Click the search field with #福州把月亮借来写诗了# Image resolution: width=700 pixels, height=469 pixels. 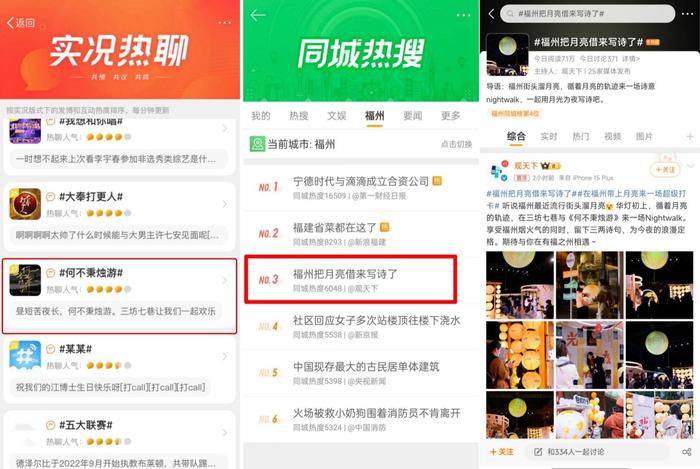(x=588, y=14)
